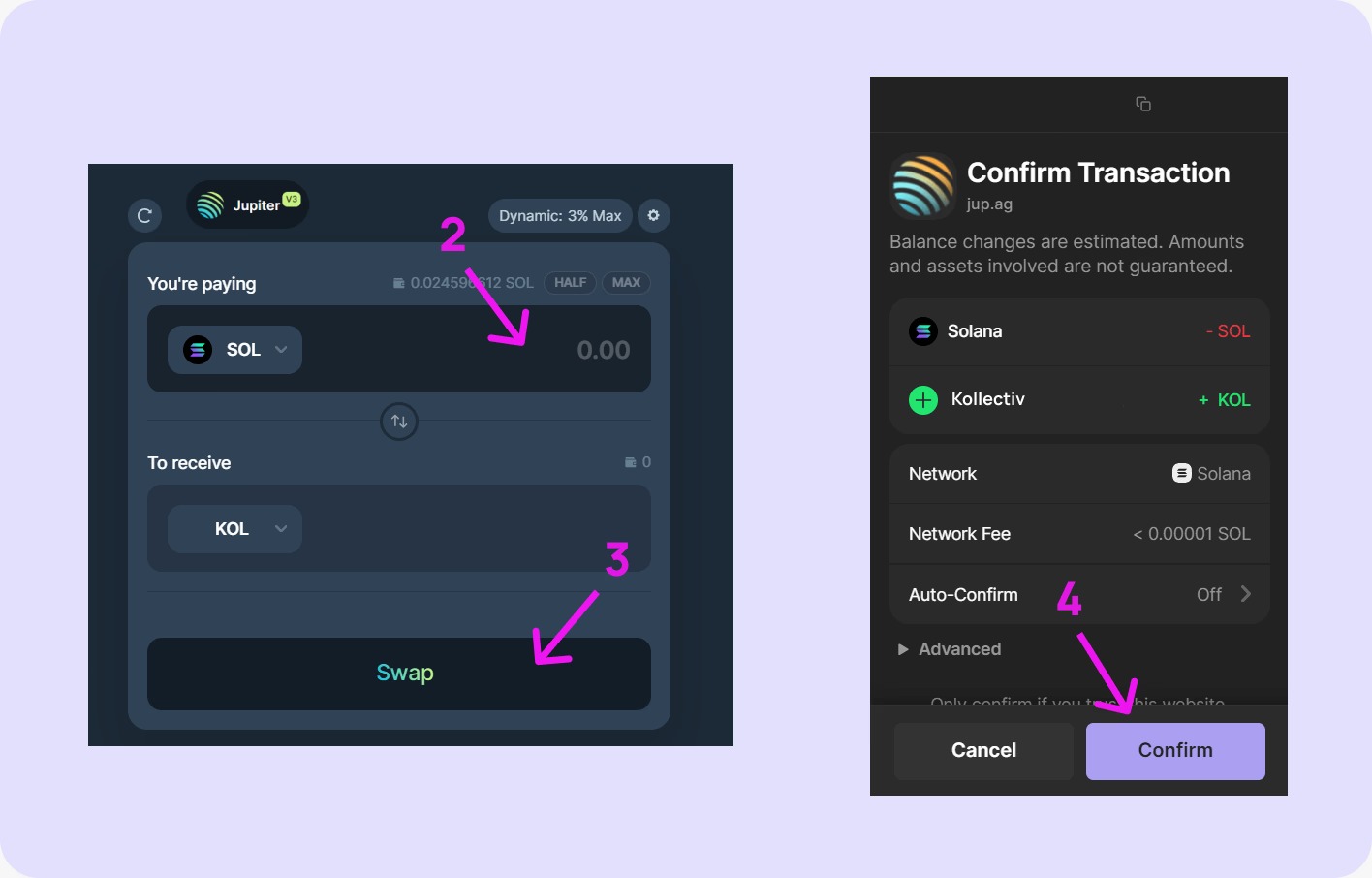Open the Jupiter V3 mode selector
Viewport: 1372px width, 878px height.
247,204
